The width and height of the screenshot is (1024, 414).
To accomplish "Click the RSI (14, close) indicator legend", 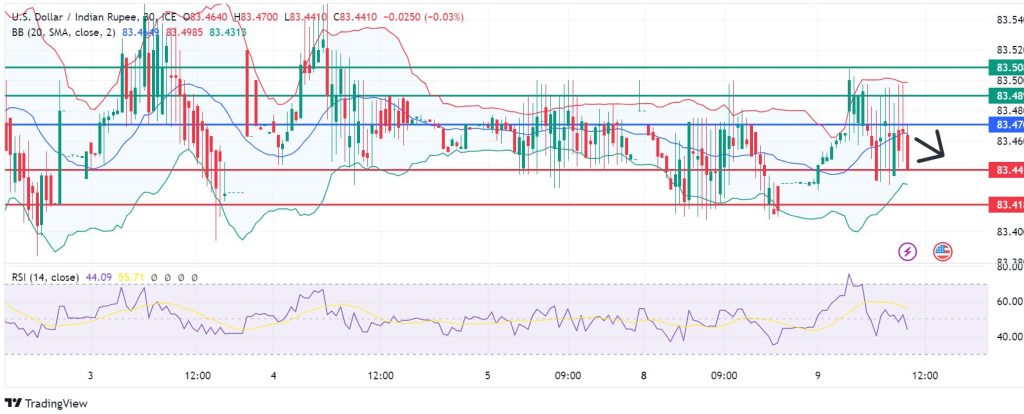I will (x=45, y=278).
